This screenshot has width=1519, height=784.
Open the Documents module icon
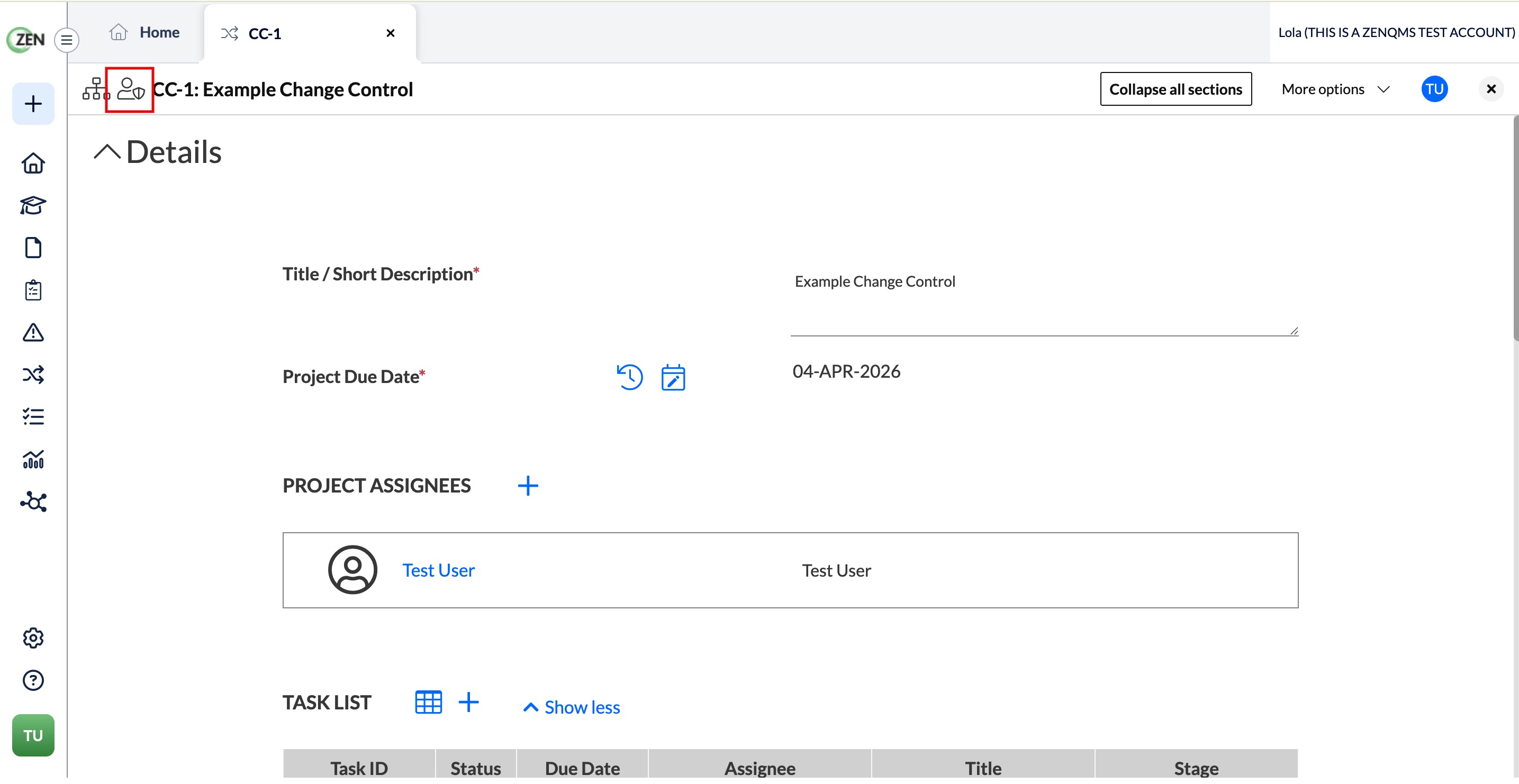point(33,249)
